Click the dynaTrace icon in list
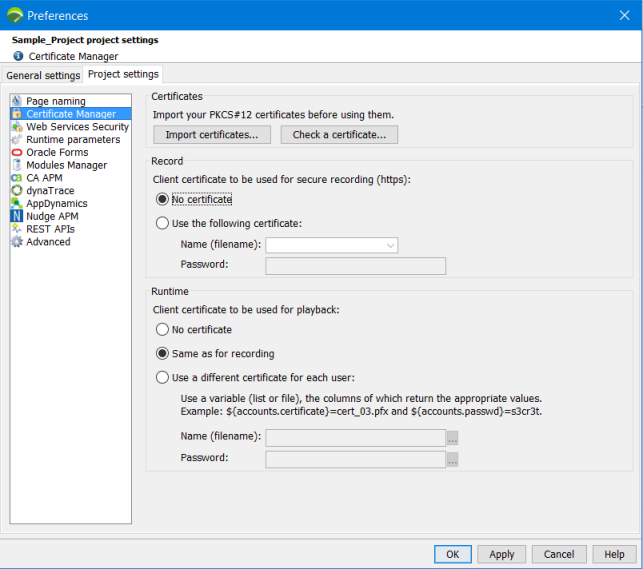 tap(17, 191)
